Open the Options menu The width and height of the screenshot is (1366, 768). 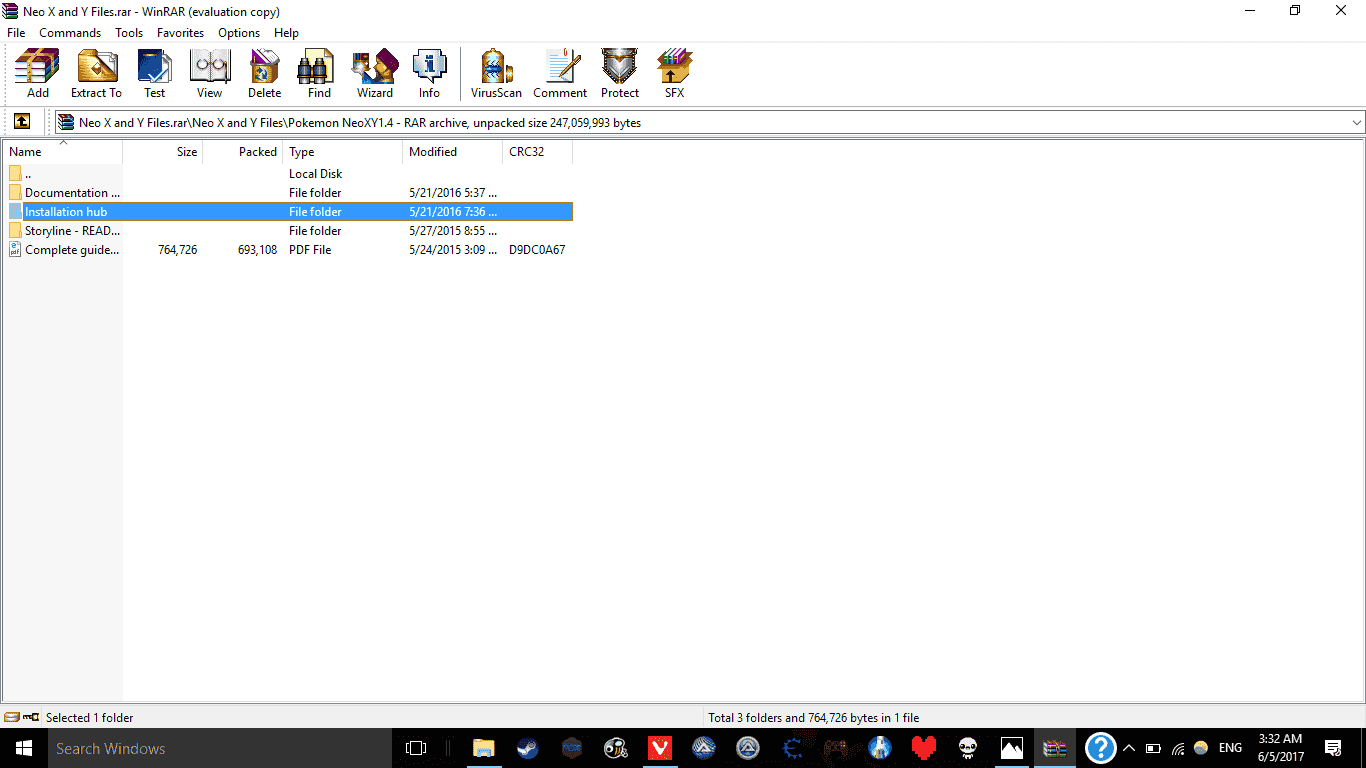coord(239,32)
